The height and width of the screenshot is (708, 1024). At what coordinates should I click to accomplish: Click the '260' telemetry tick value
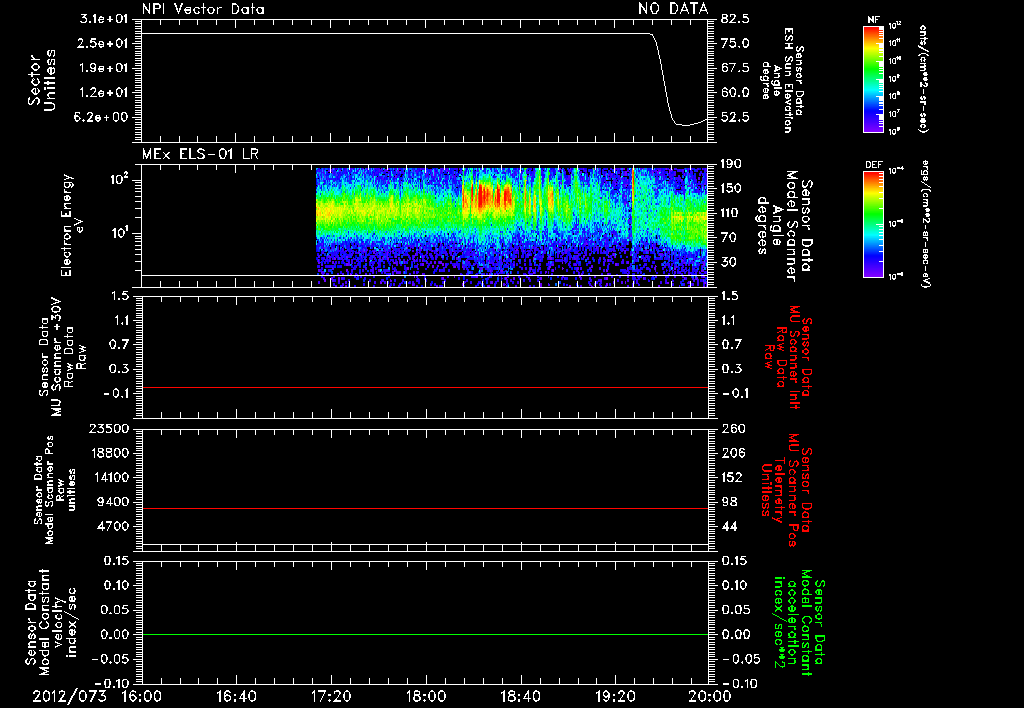[x=731, y=428]
